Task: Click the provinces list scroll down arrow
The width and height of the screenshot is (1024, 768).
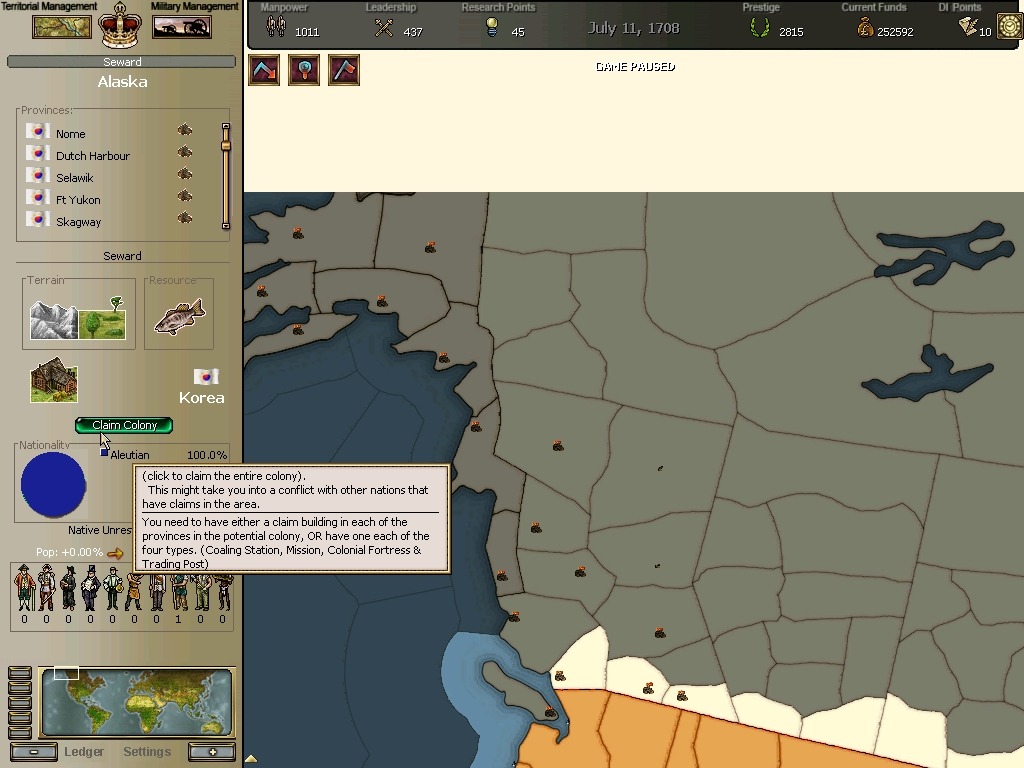Action: [x=226, y=225]
